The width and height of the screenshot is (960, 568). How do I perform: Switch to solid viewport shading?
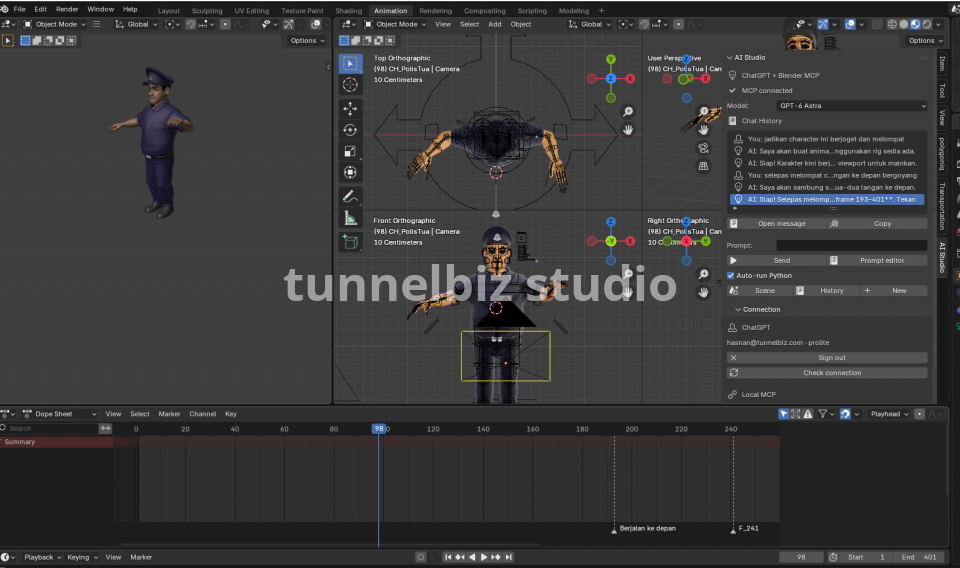pos(904,24)
